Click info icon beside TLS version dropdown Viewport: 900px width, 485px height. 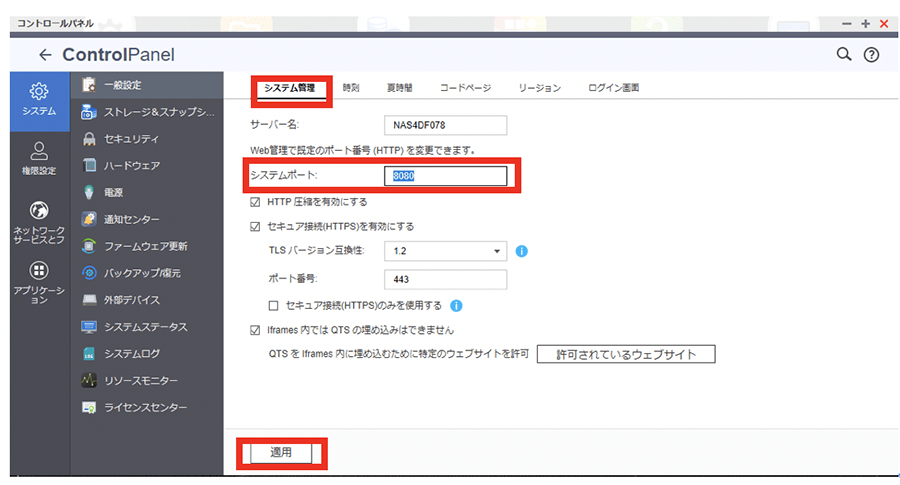pos(521,251)
